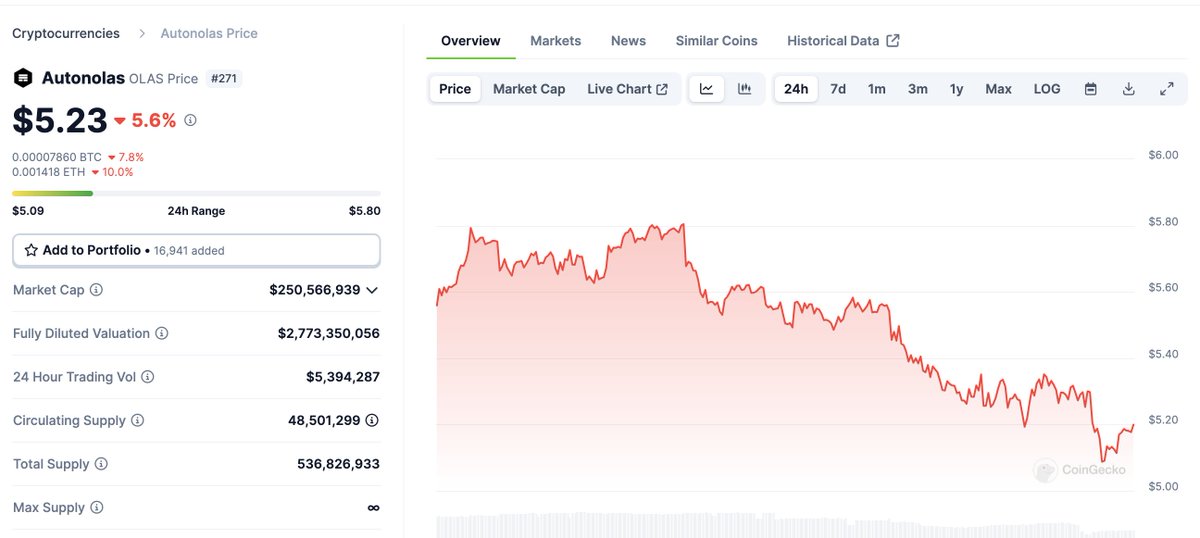1200x538 pixels.
Task: Click the $2,773,350,056 valuation value
Action: point(329,333)
